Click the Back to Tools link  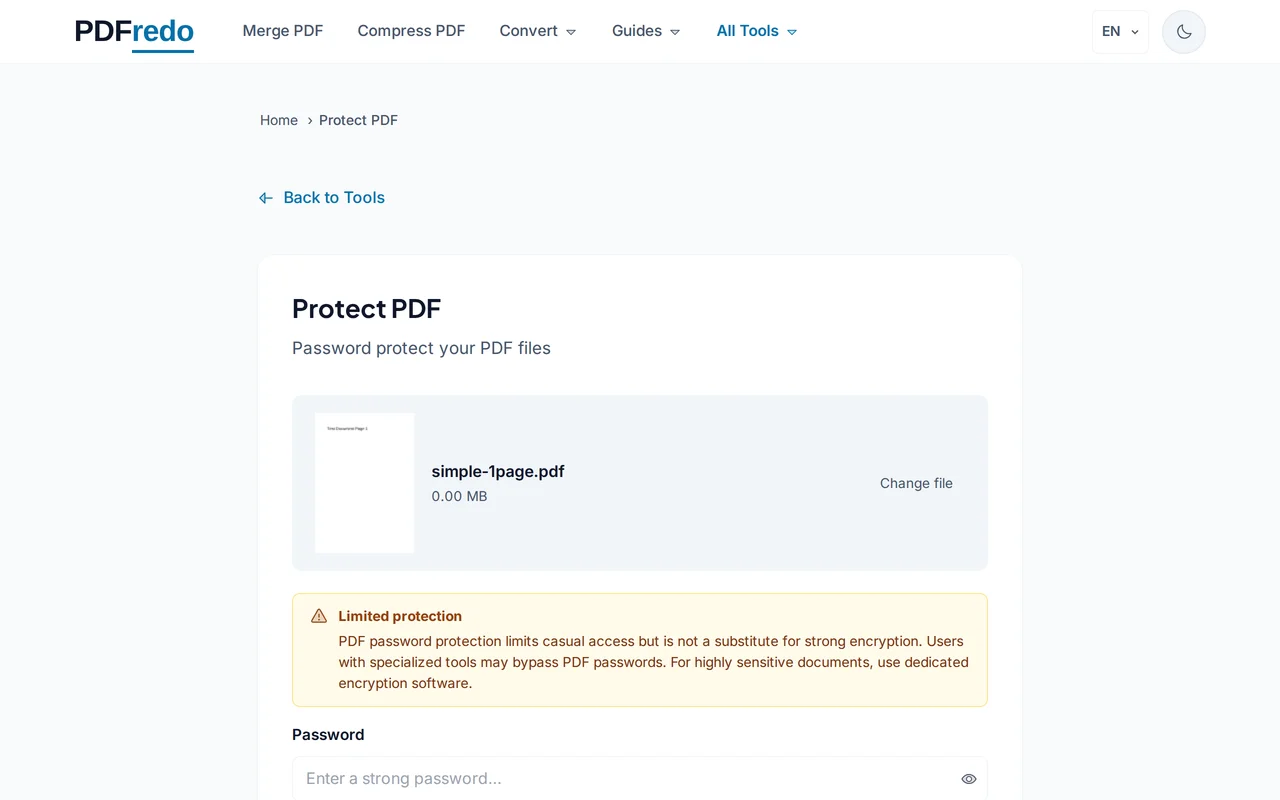[x=334, y=197]
